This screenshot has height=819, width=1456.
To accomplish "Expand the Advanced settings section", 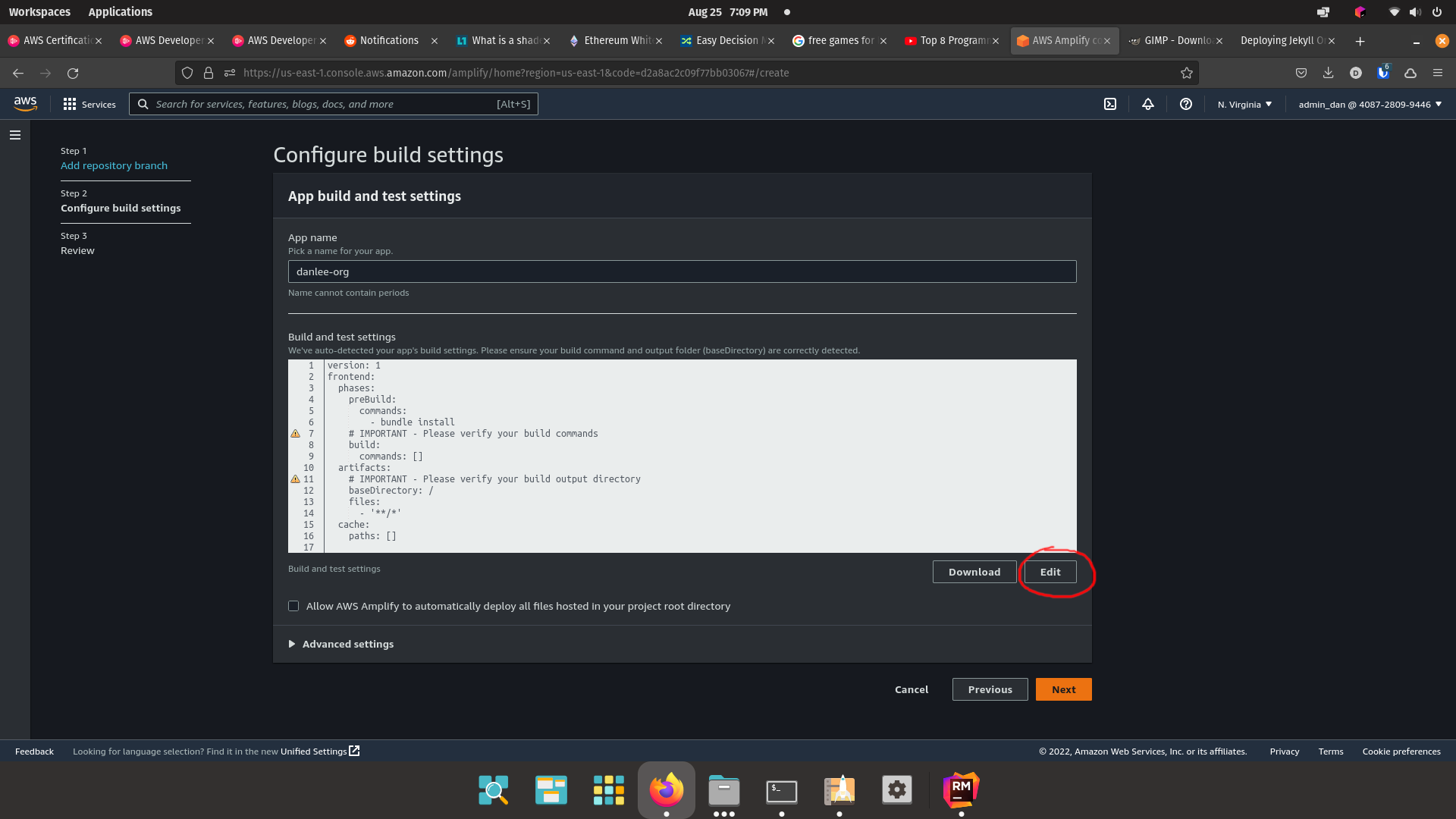I will (340, 644).
